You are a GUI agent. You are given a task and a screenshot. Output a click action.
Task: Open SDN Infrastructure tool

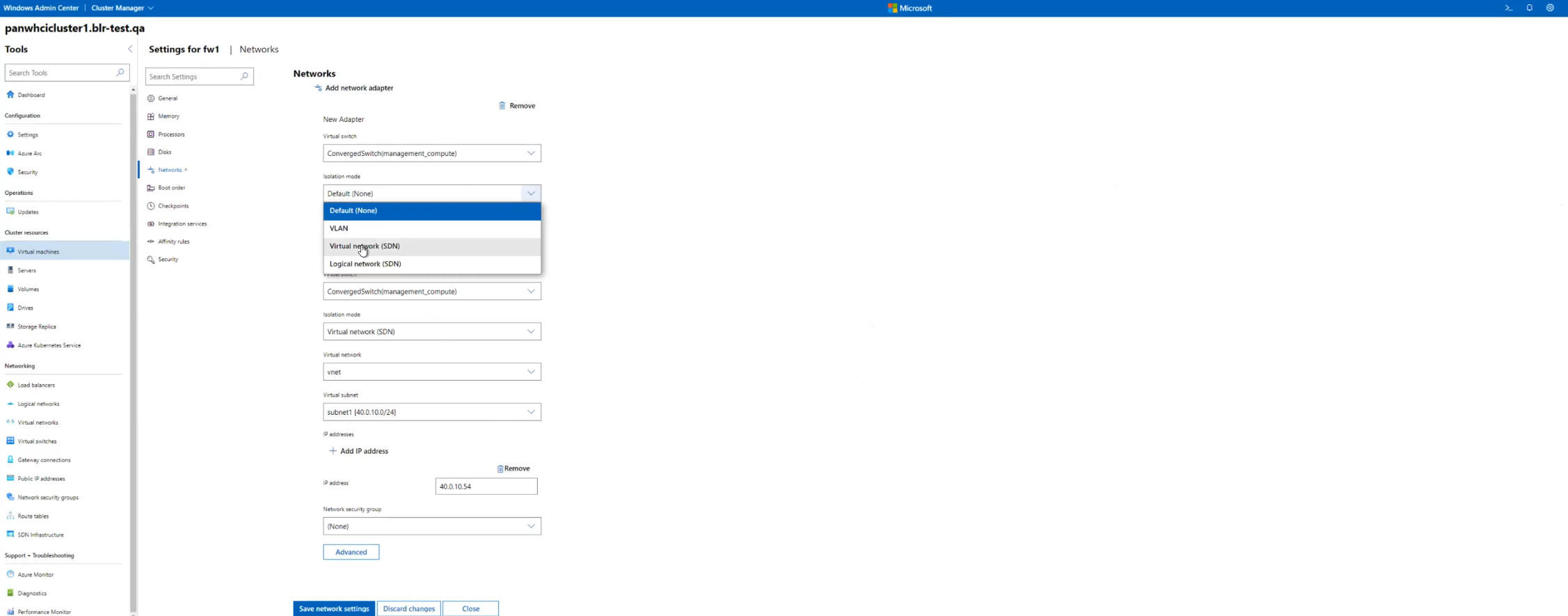[40, 535]
